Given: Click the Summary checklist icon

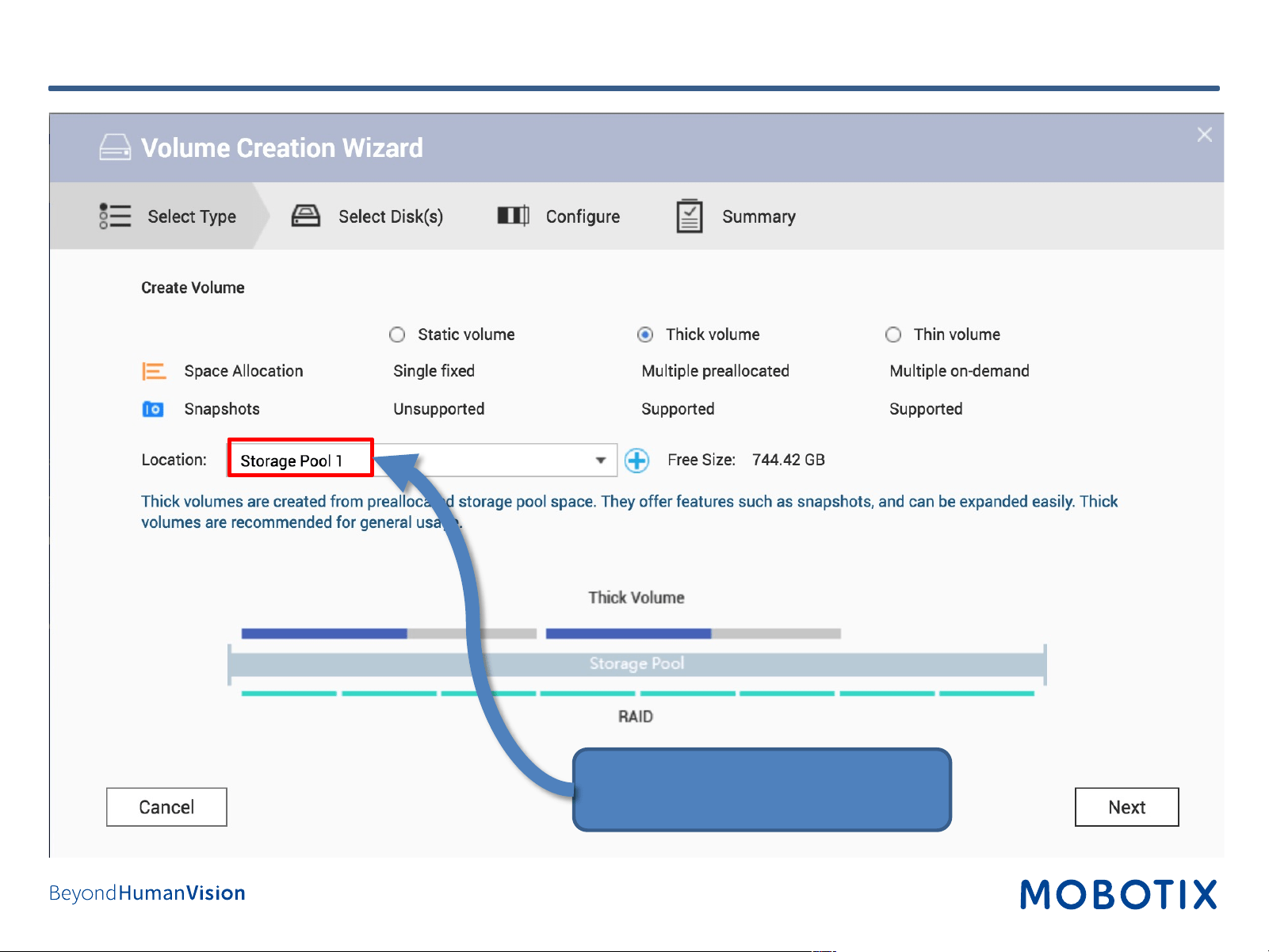Looking at the screenshot, I should [690, 216].
